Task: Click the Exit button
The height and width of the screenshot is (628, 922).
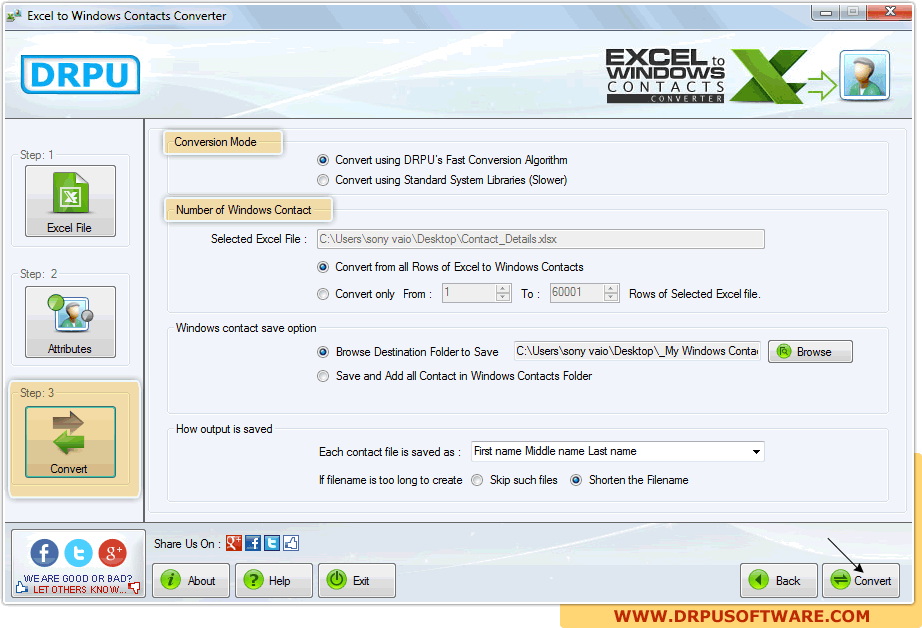Action: coord(356,580)
